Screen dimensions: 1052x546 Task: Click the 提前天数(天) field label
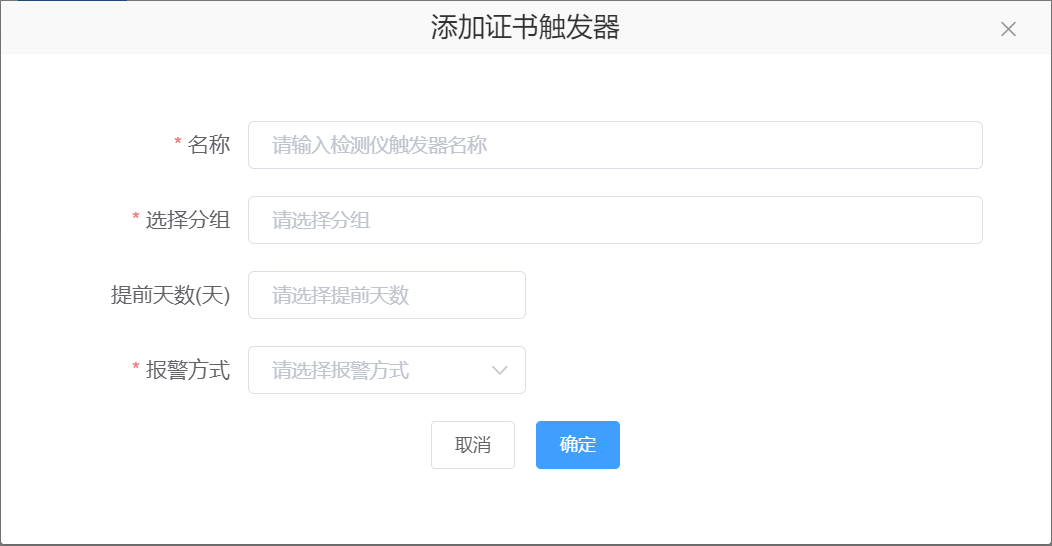170,295
